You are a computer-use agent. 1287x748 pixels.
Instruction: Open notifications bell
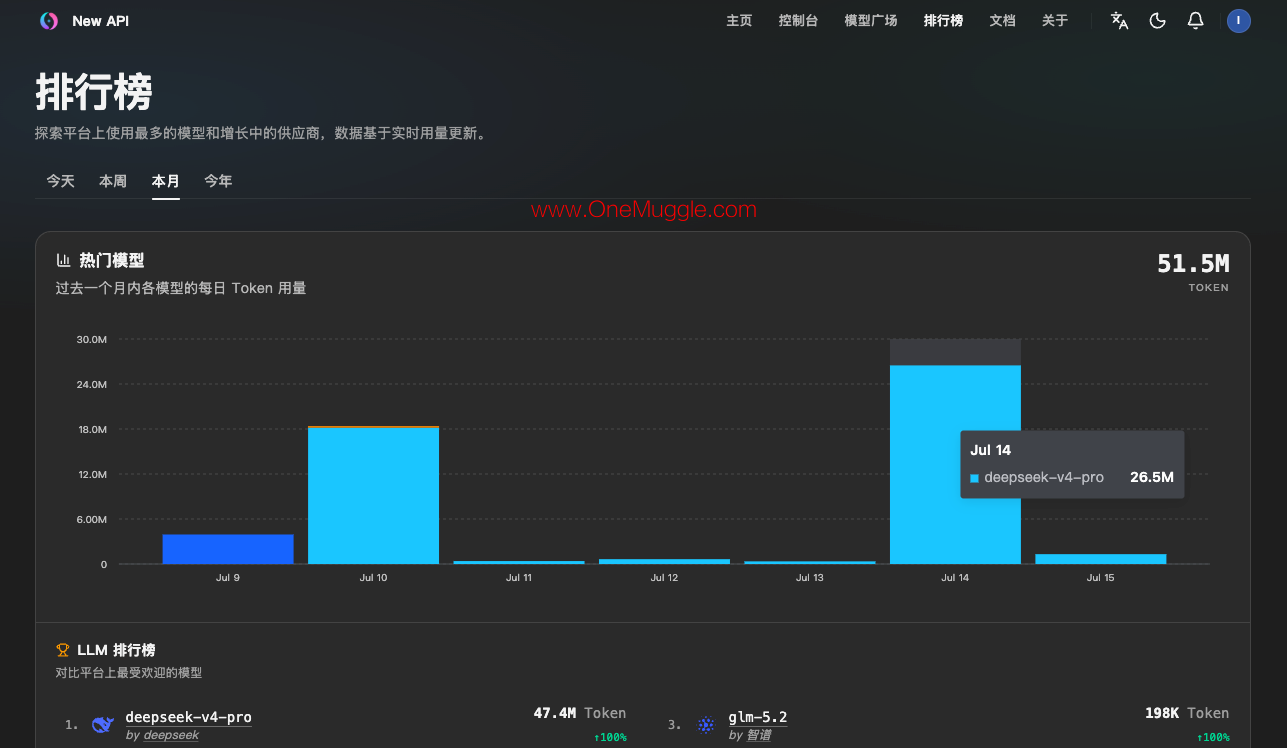[x=1195, y=21]
